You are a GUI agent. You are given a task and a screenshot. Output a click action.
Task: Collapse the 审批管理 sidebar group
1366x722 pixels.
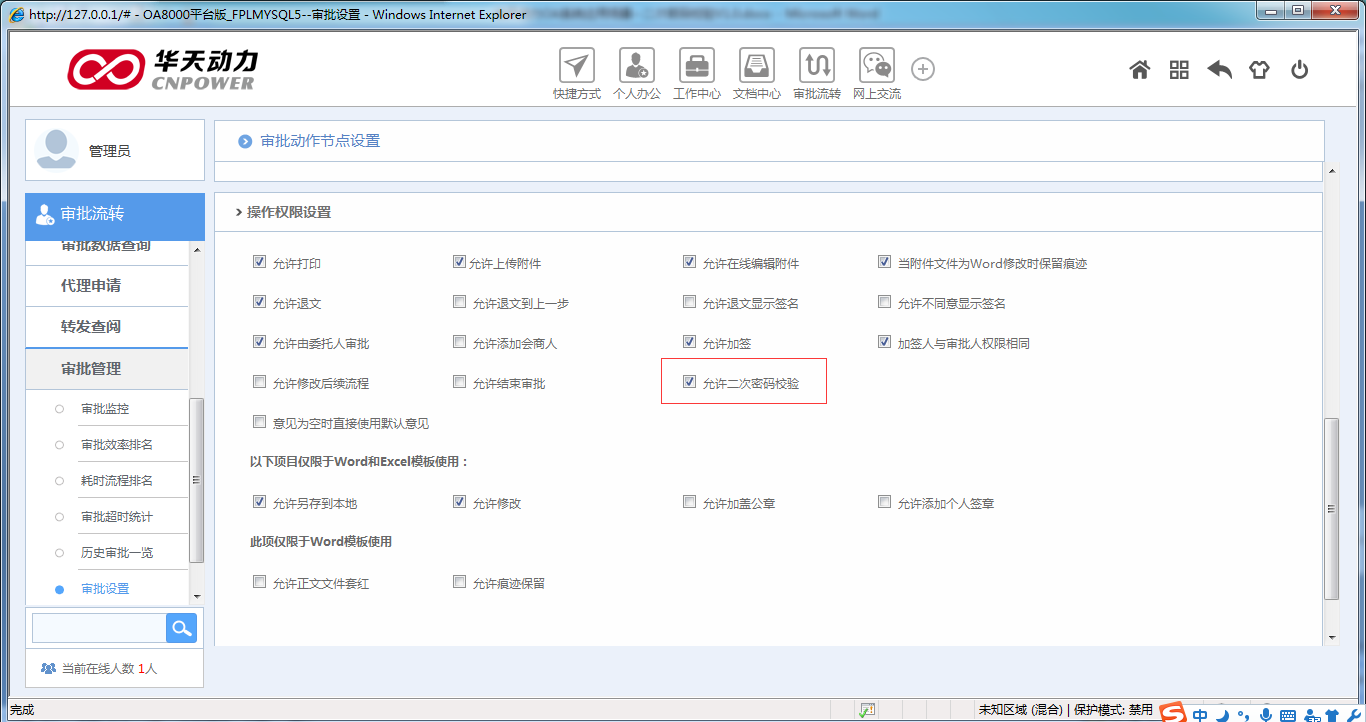[x=91, y=369]
